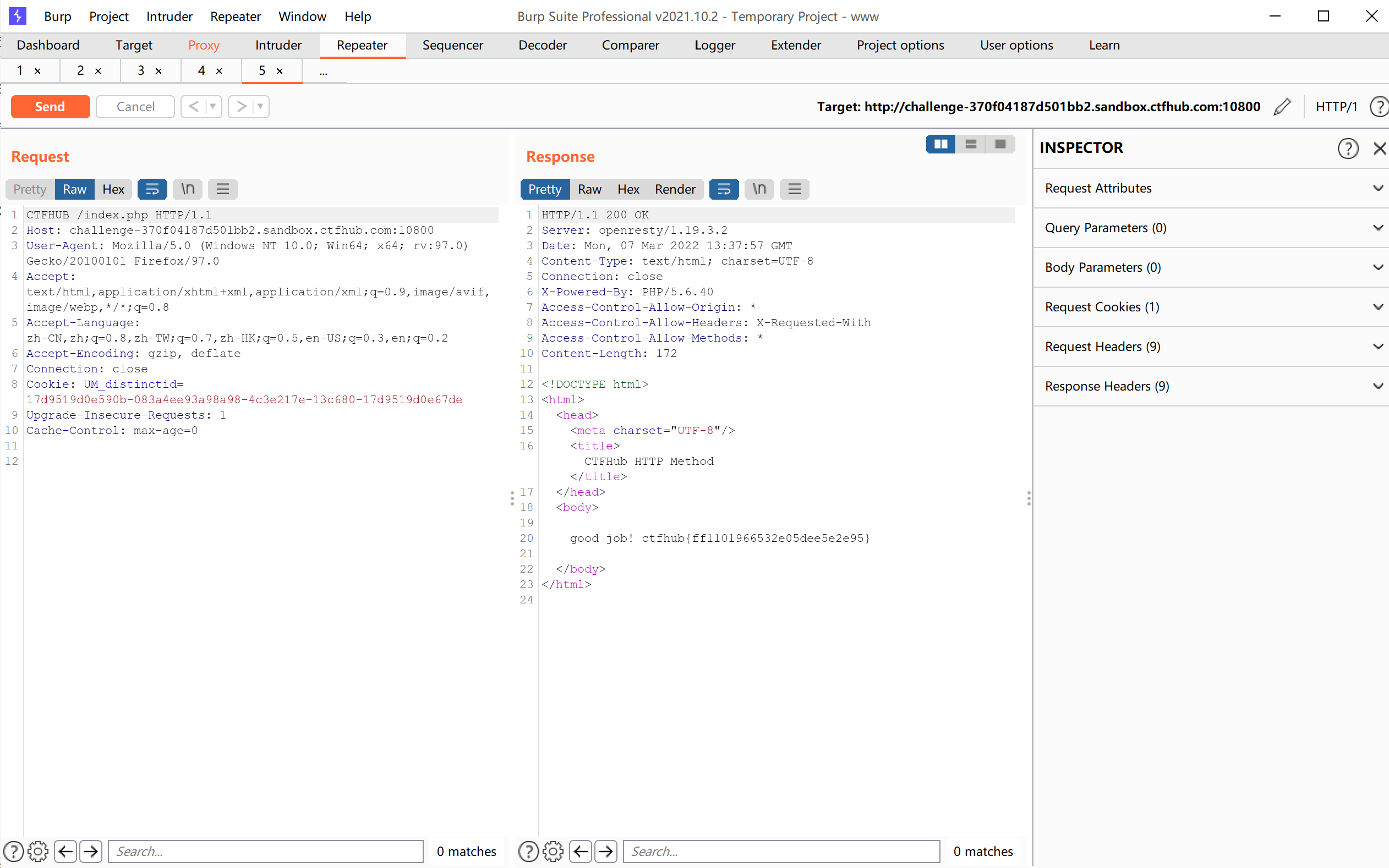
Task: Open the forward history dropdown arrow
Action: coord(260,107)
